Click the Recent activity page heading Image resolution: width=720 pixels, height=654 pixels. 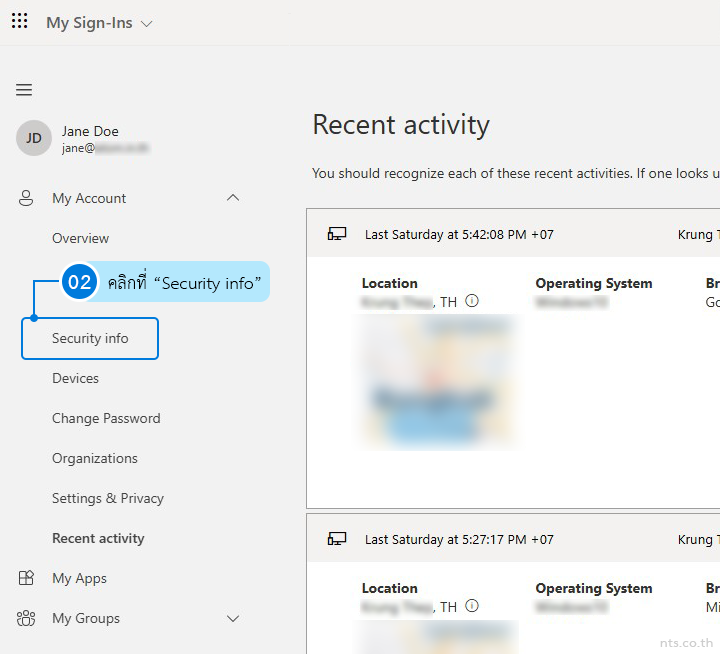[401, 125]
